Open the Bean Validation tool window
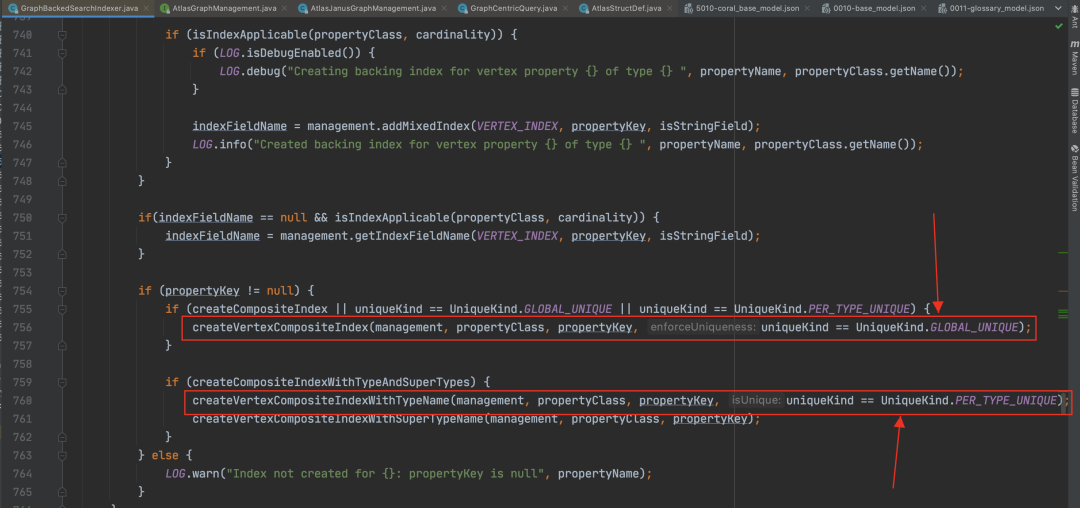The height and width of the screenshot is (508, 1080). (x=1074, y=177)
